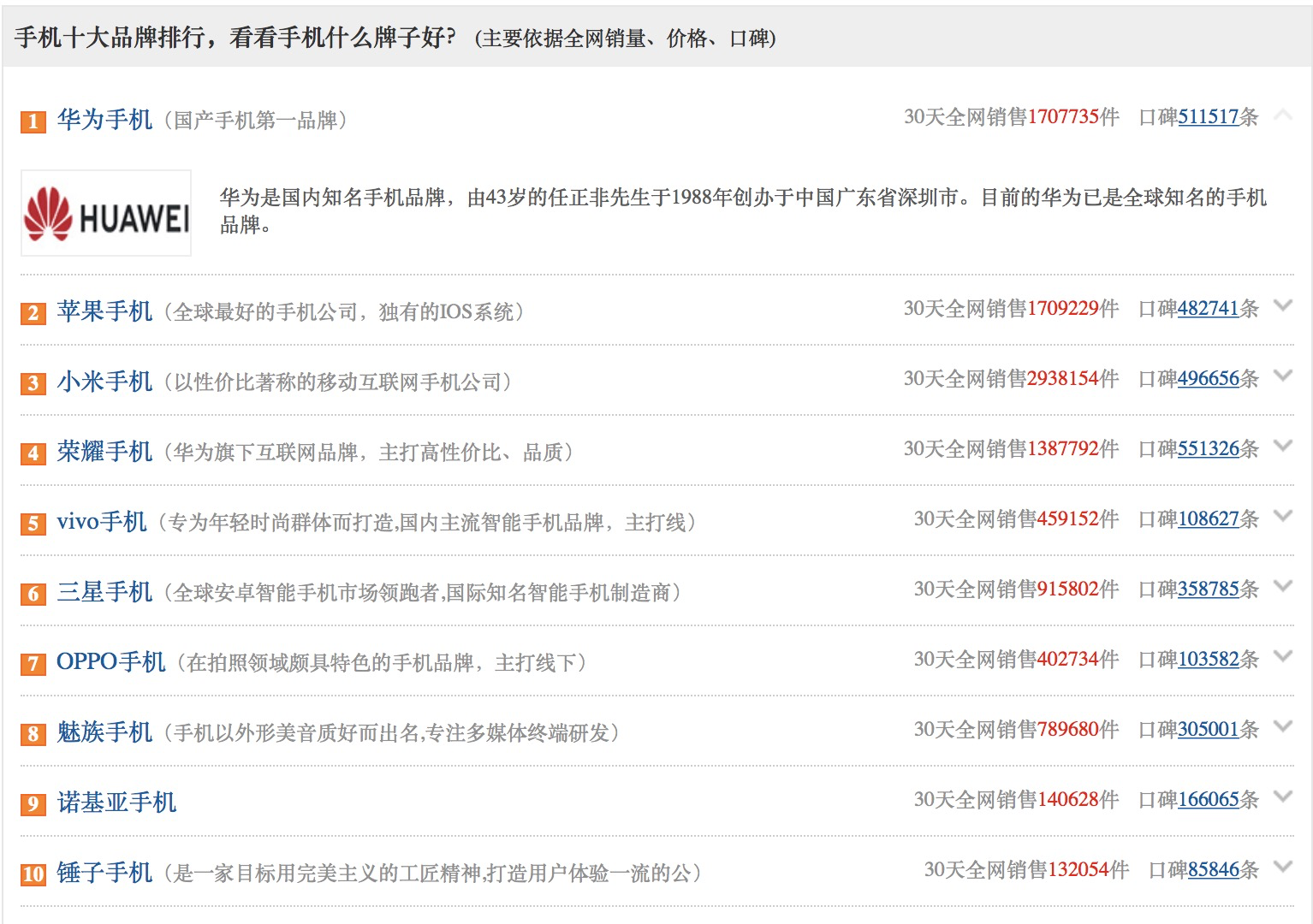Open the 三星手机 brand link
The height and width of the screenshot is (924, 1313).
[104, 592]
